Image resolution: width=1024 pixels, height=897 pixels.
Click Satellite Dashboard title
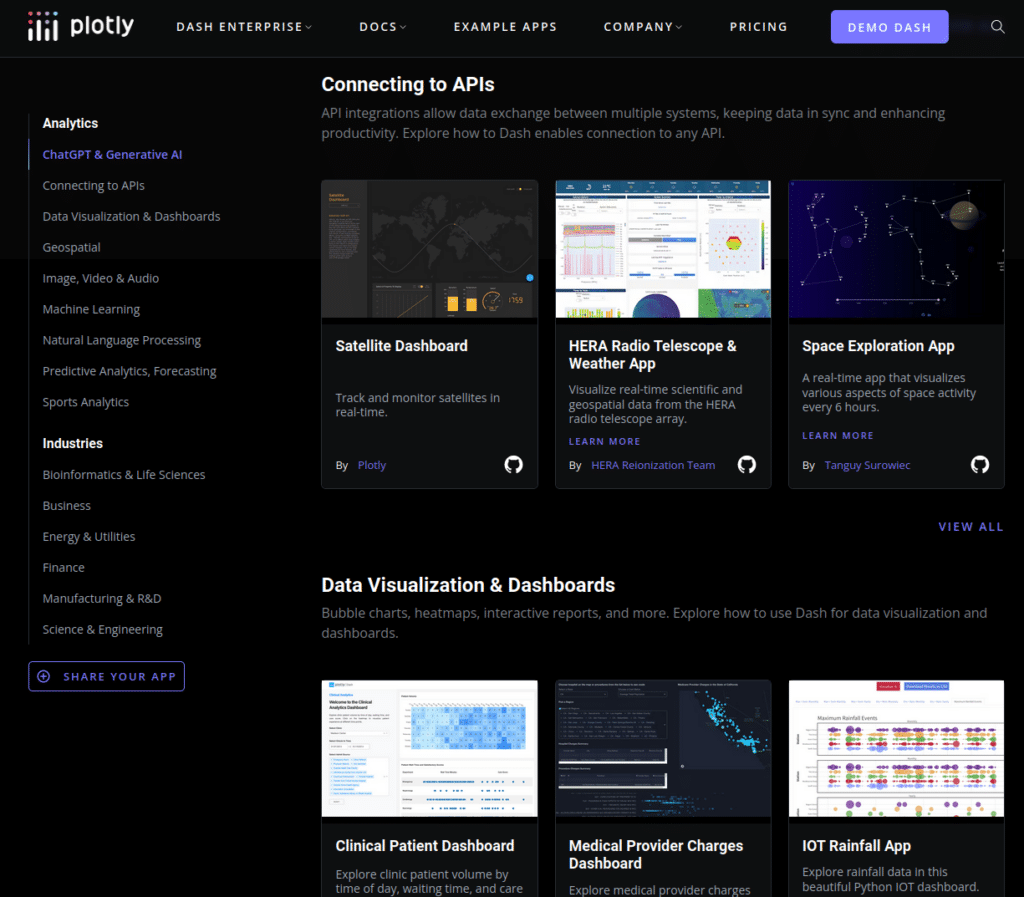[x=402, y=346]
